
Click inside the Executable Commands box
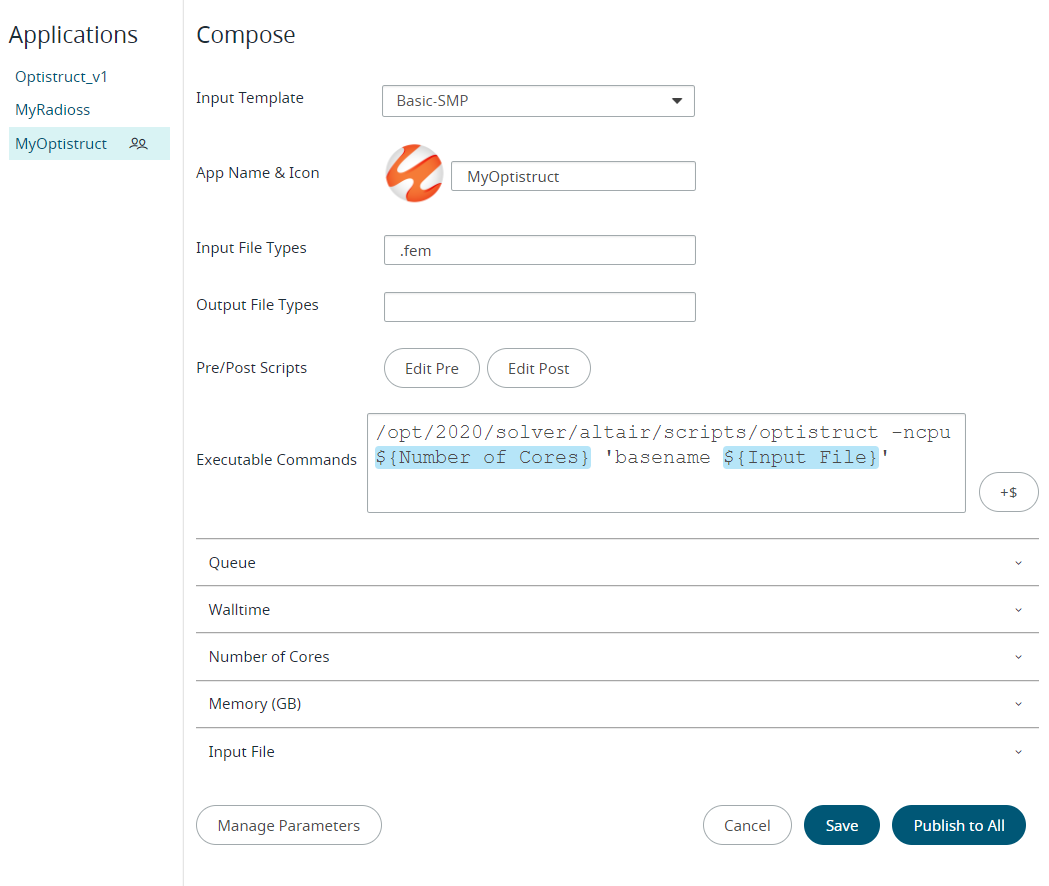click(666, 463)
